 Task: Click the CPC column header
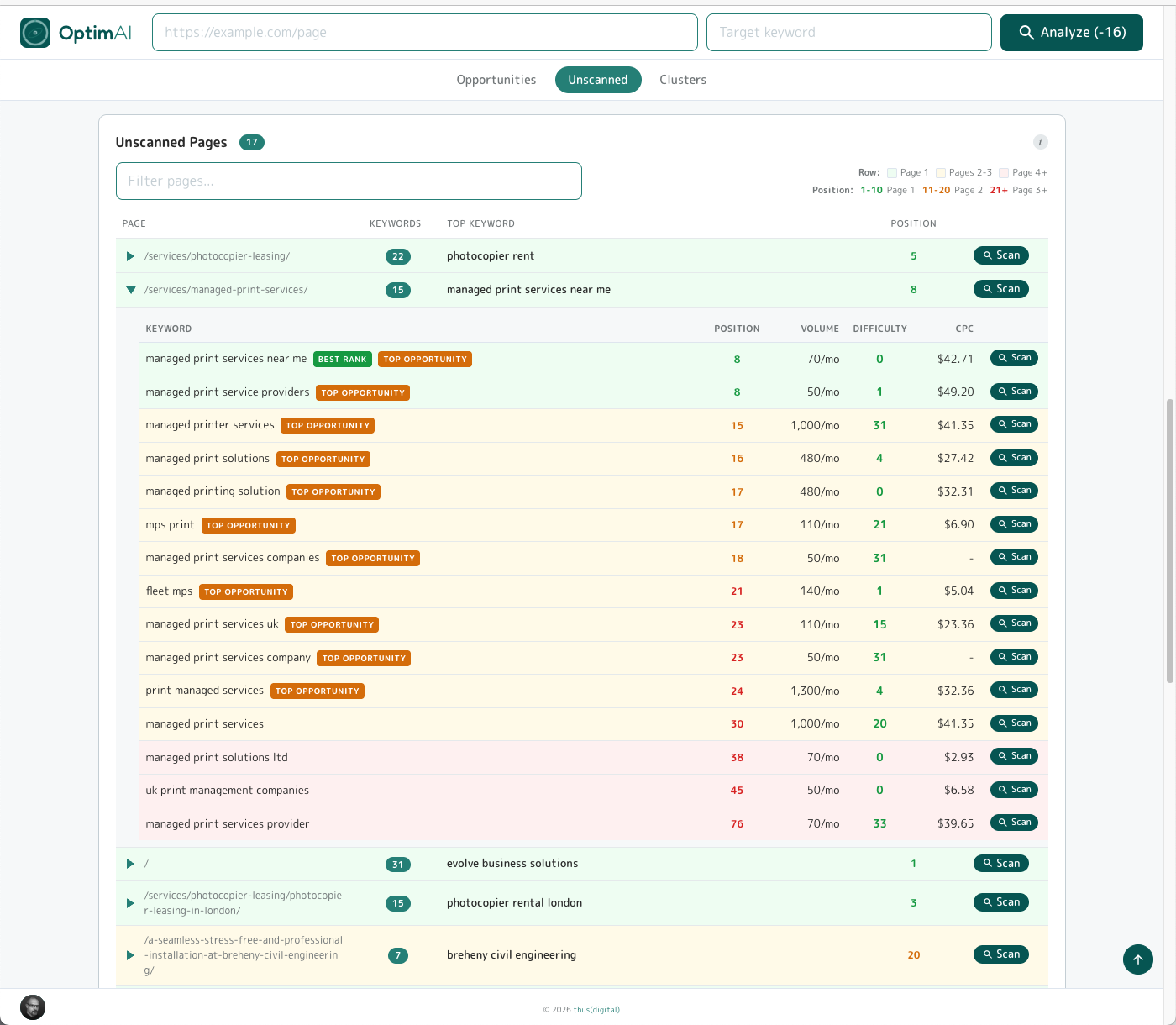(964, 329)
